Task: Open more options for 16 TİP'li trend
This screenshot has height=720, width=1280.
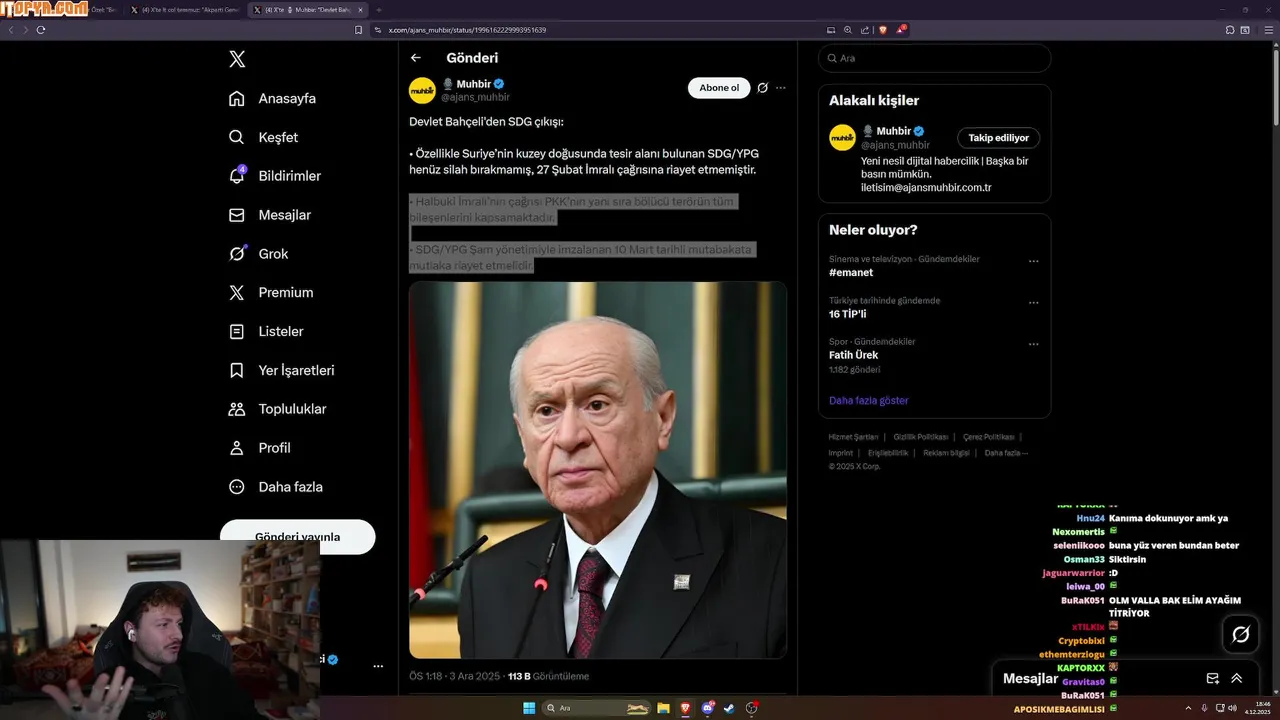Action: [x=1034, y=302]
